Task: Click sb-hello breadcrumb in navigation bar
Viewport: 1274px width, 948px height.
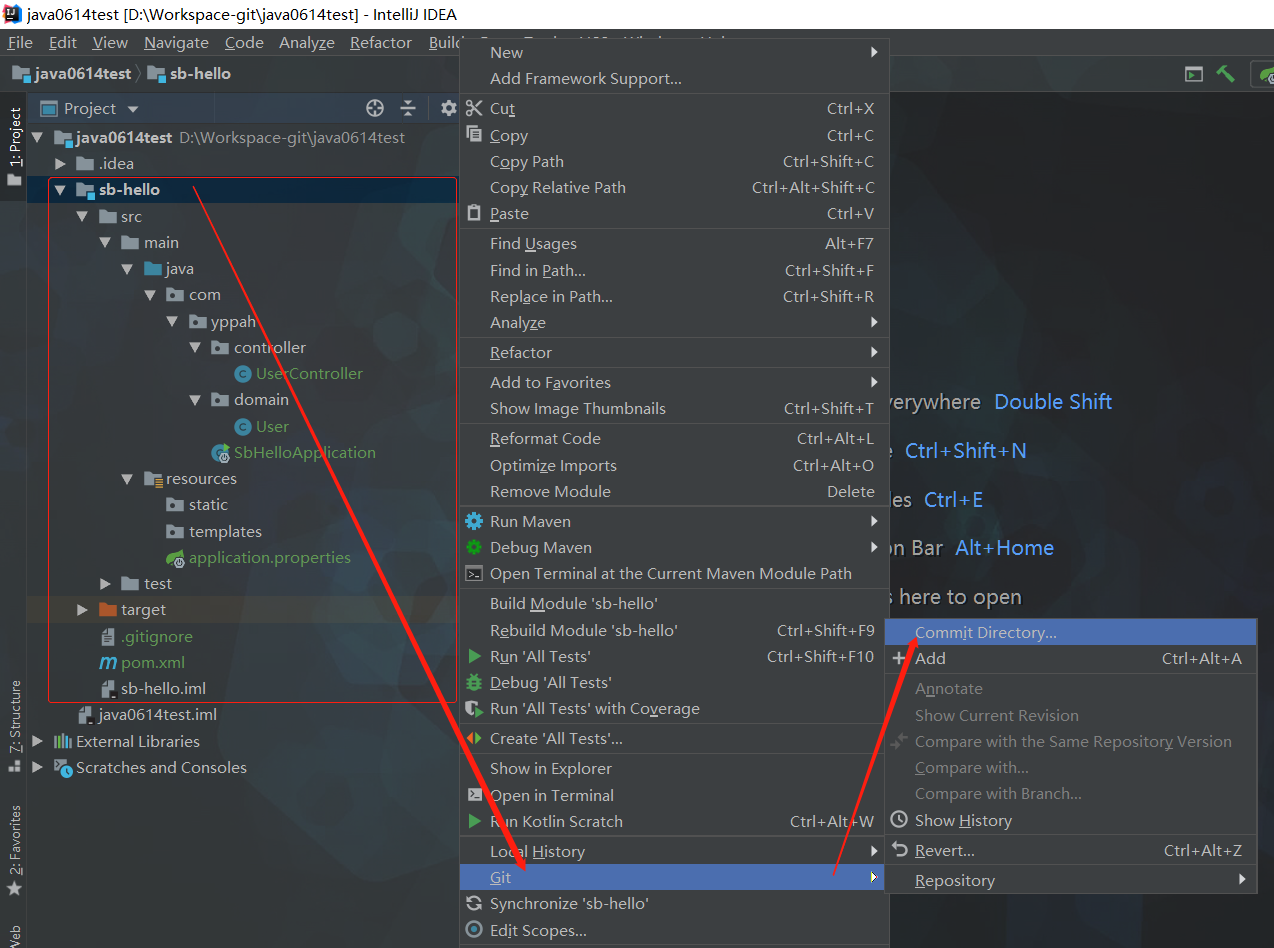Action: (x=199, y=74)
